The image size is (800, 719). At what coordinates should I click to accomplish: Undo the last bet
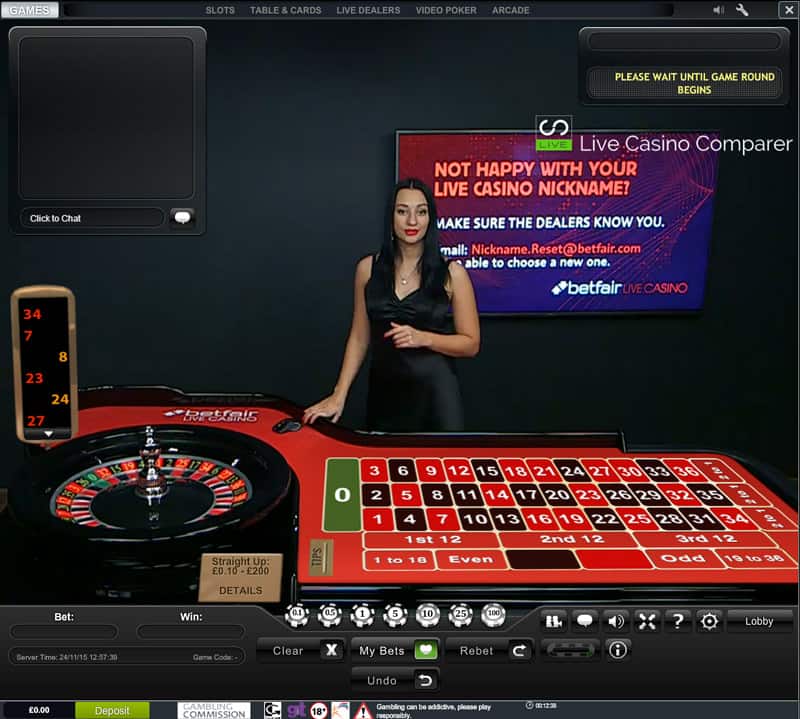pyautogui.click(x=395, y=680)
